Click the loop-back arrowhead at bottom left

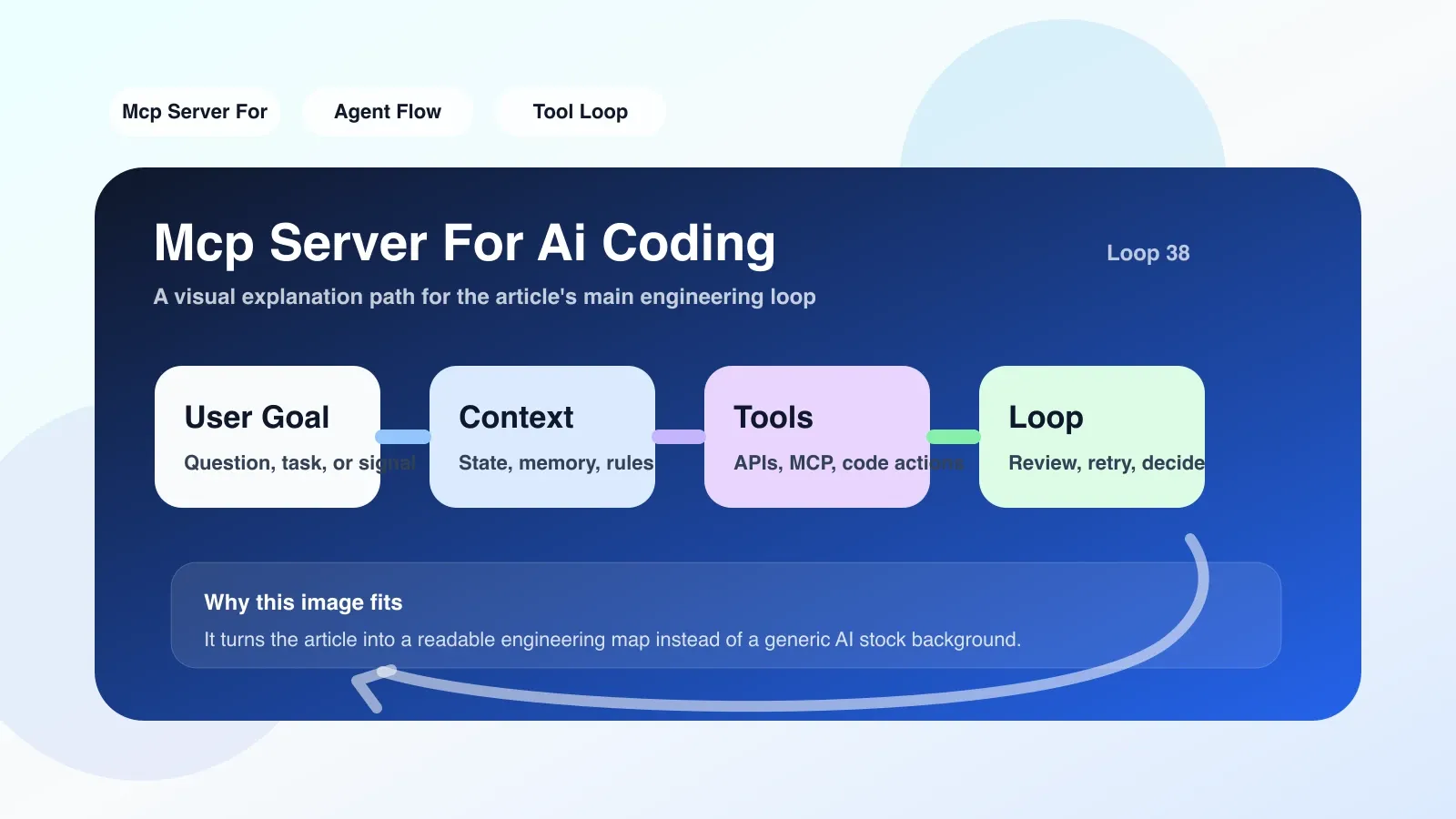[x=370, y=687]
